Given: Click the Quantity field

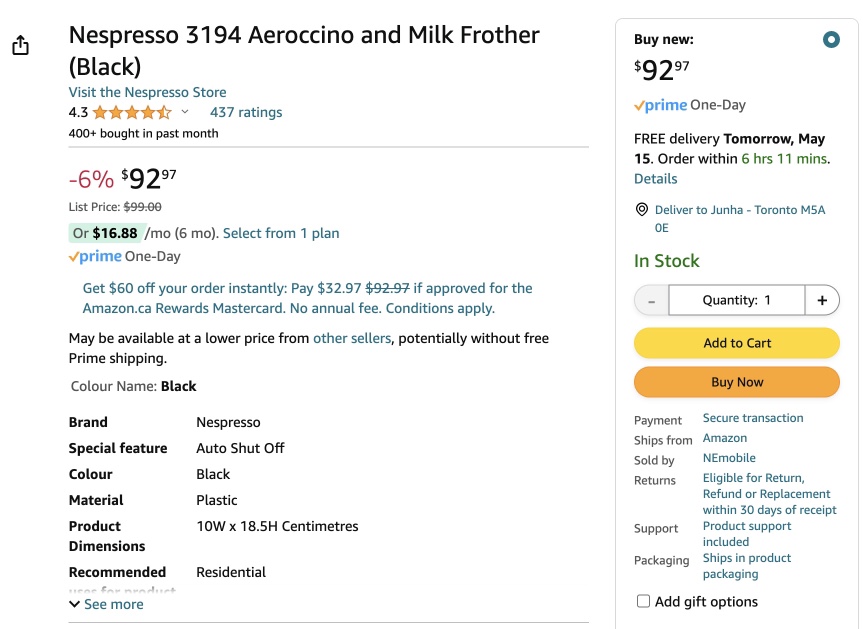Looking at the screenshot, I should click(736, 300).
